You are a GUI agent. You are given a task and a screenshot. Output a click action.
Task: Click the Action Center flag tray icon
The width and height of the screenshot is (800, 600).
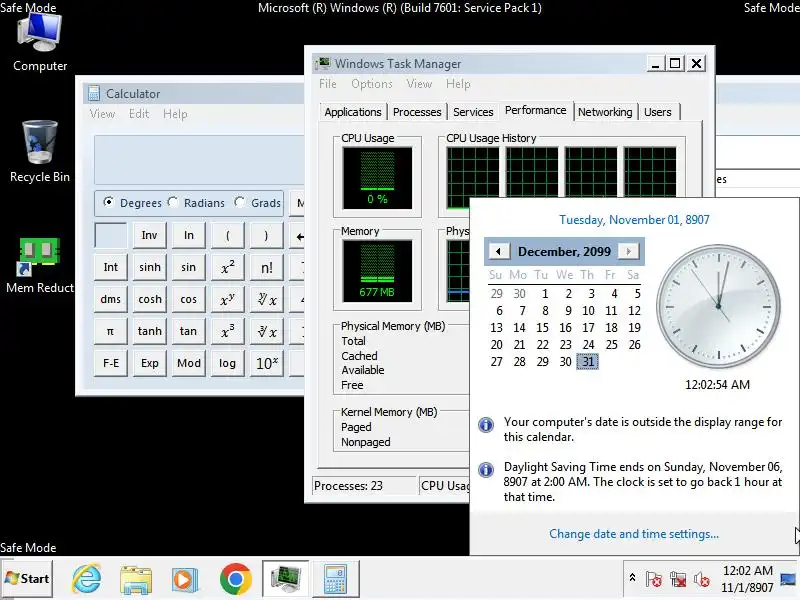(x=654, y=579)
